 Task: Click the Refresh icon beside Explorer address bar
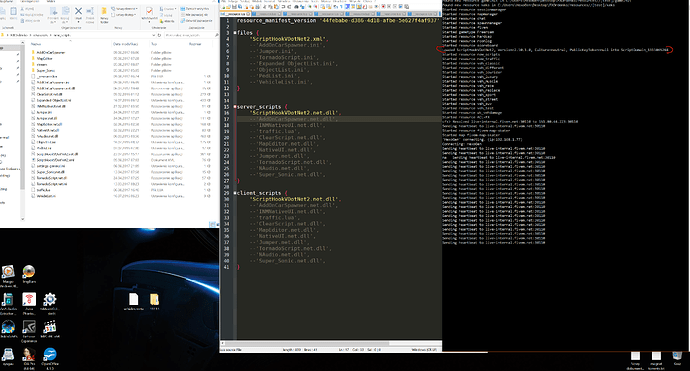pos(159,35)
